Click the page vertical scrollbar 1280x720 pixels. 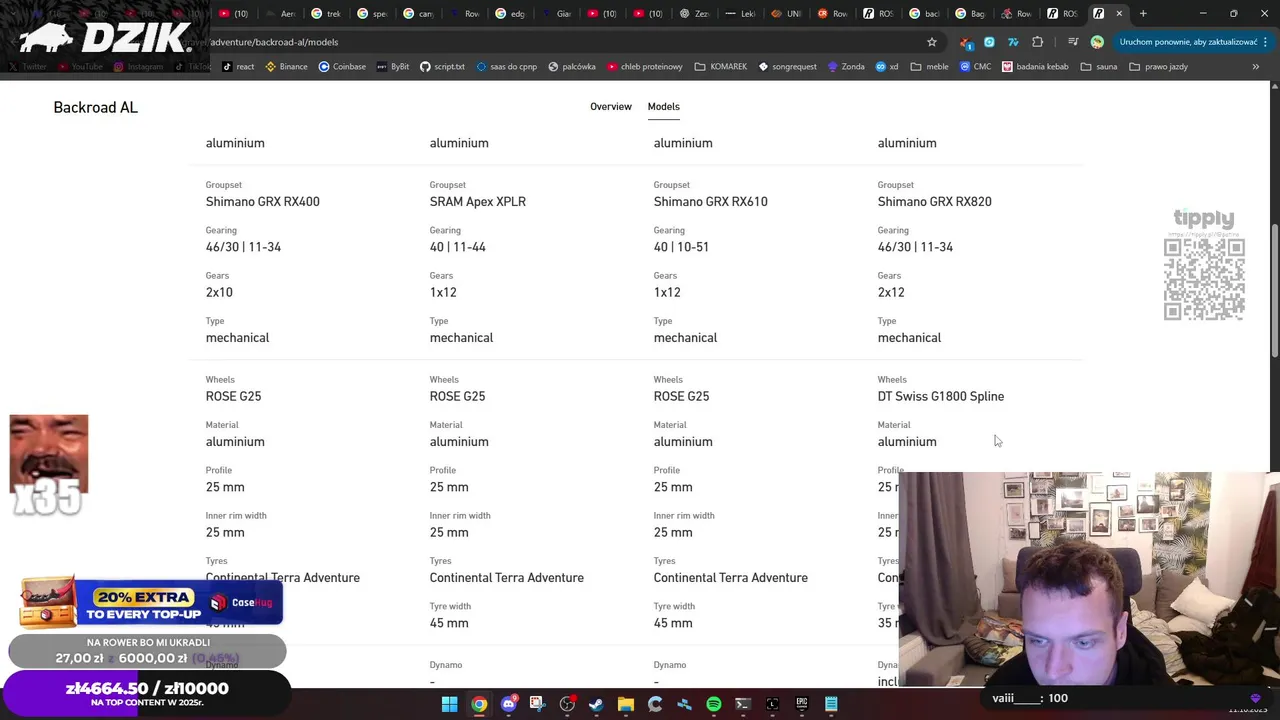(1274, 290)
